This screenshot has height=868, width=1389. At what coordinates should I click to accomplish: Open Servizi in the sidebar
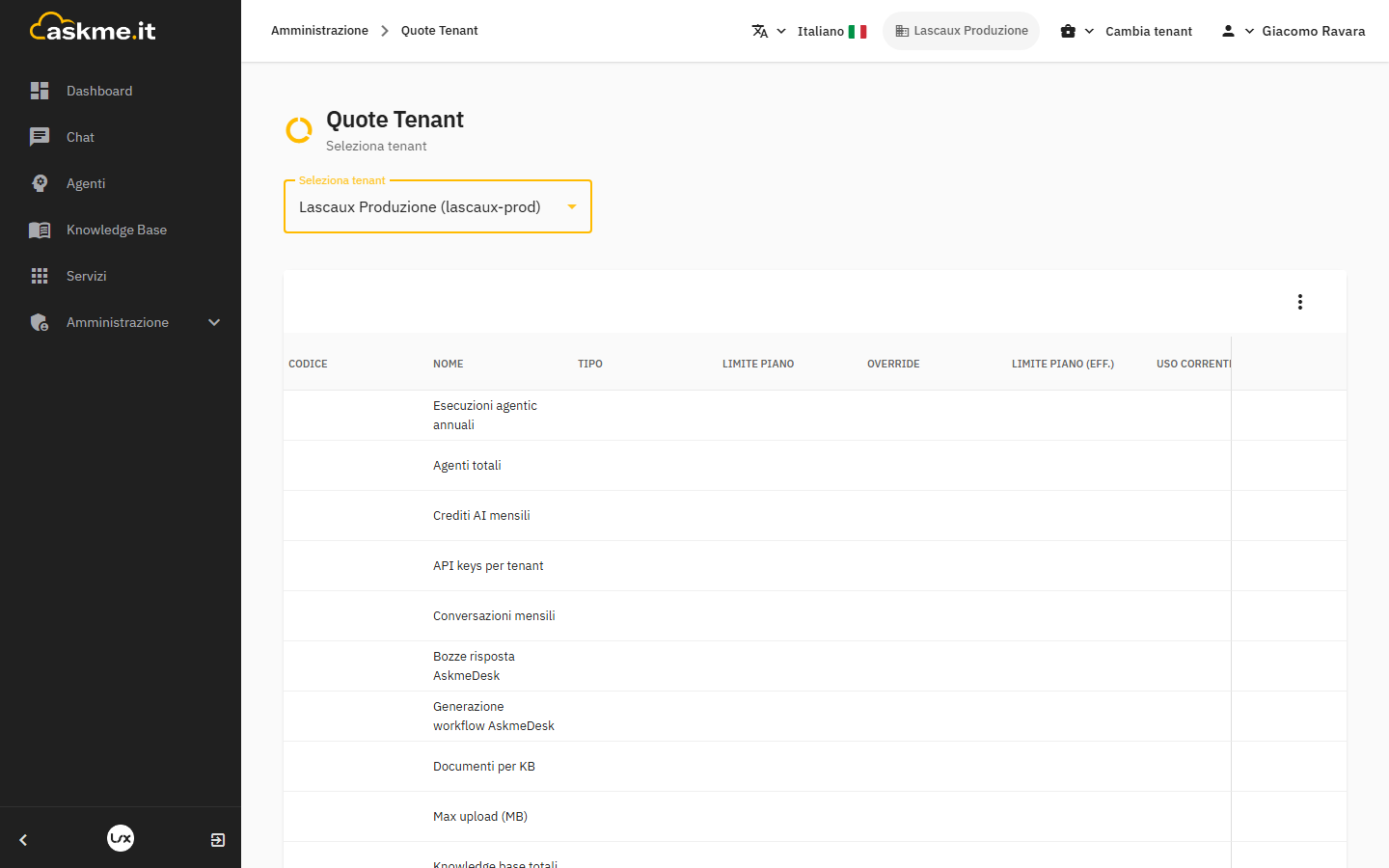pyautogui.click(x=121, y=276)
